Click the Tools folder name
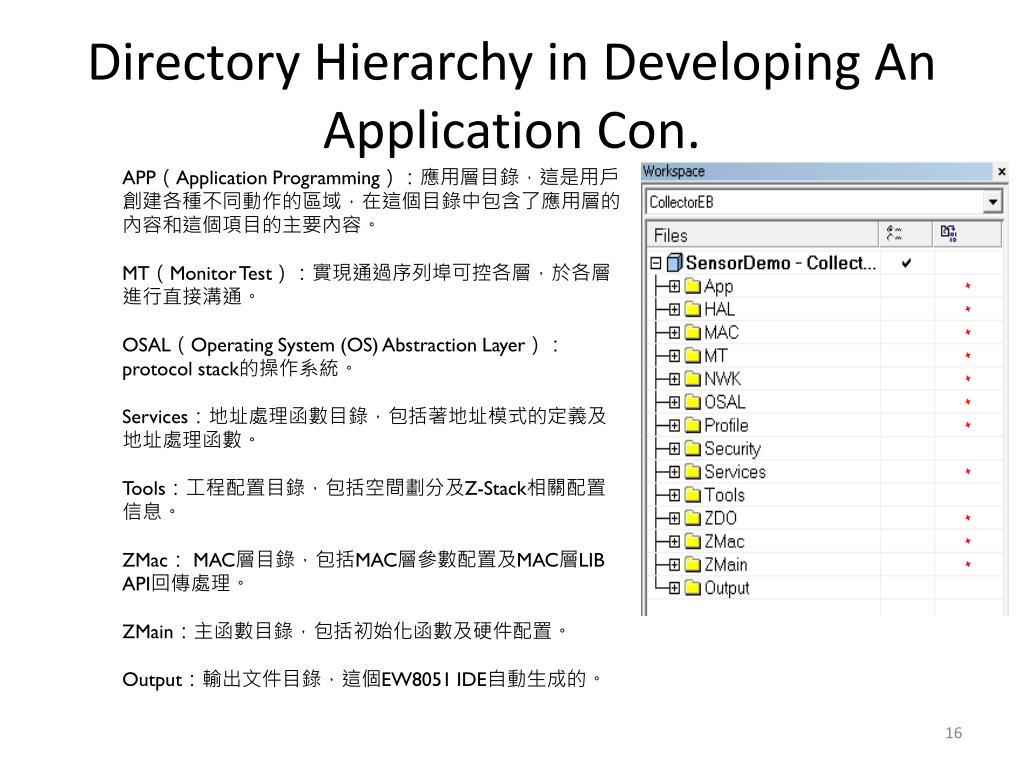The image size is (1024, 768). pyautogui.click(x=724, y=495)
